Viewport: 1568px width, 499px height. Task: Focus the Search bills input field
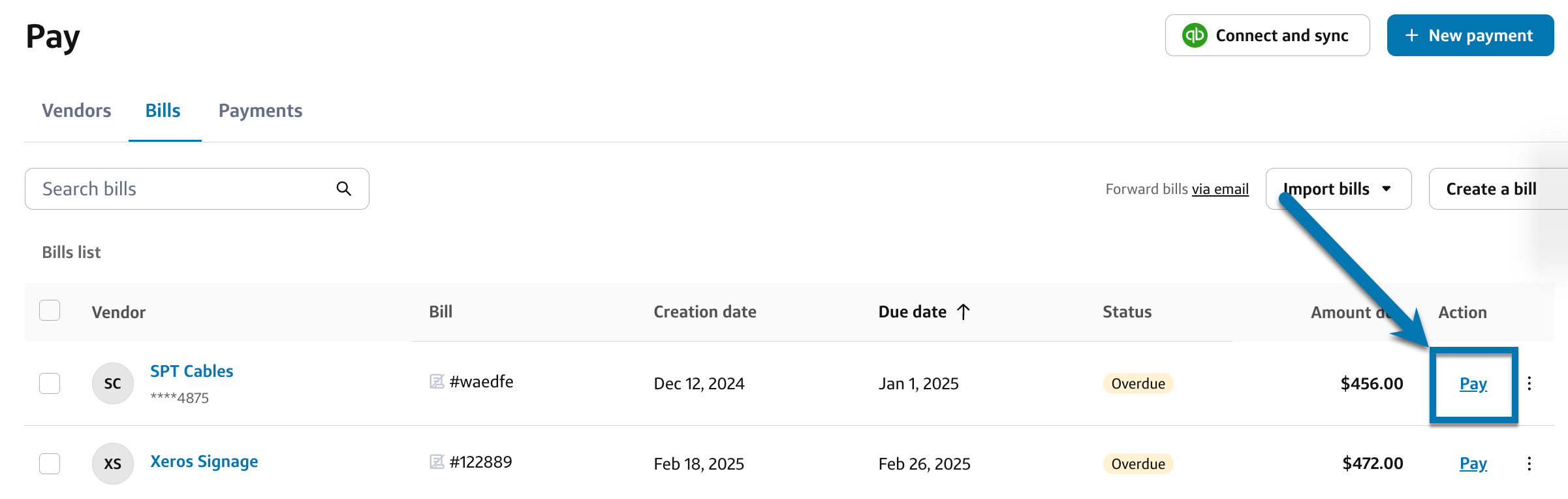coord(183,189)
